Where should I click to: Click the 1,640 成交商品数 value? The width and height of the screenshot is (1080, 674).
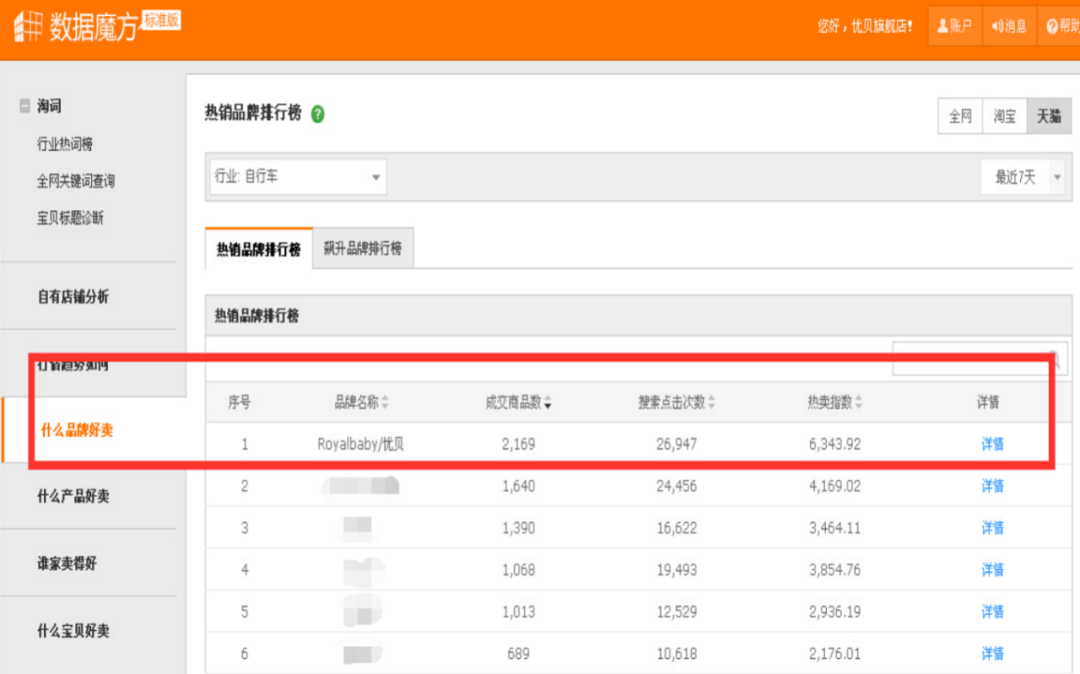tap(519, 486)
